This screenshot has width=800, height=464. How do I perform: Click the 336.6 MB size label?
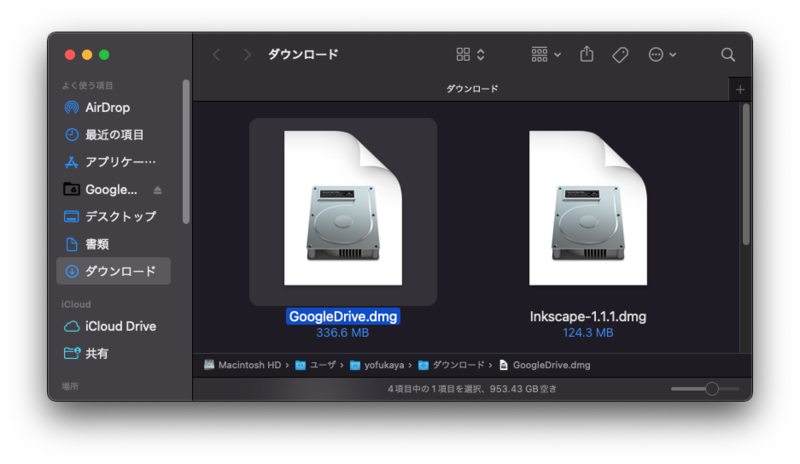coord(342,333)
